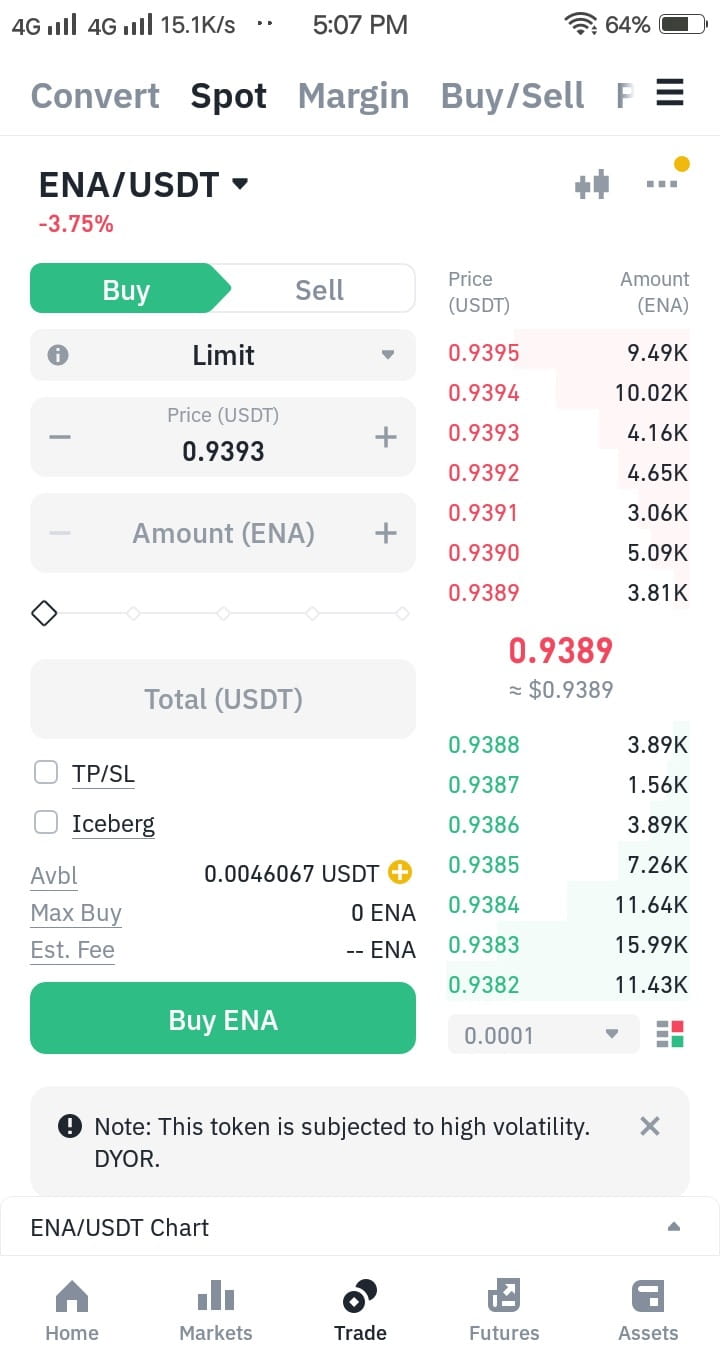720x1356 pixels.
Task: Tap the green Buy ENA button
Action: pos(223,1018)
